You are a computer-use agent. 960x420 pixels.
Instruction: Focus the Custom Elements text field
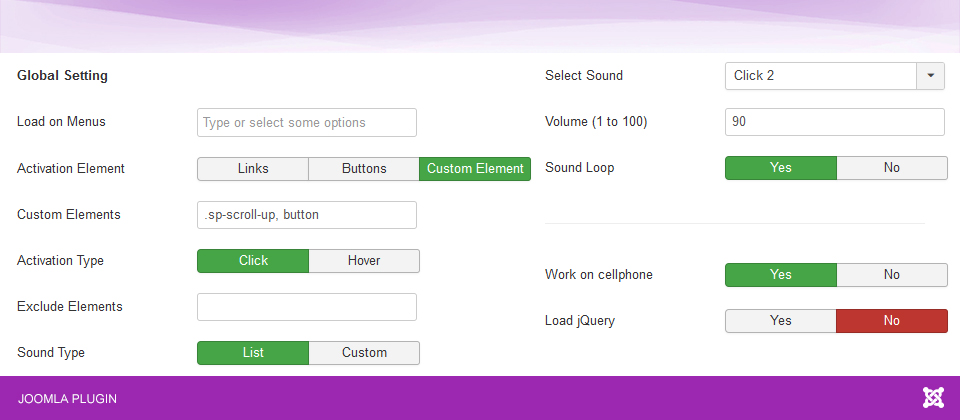(307, 215)
